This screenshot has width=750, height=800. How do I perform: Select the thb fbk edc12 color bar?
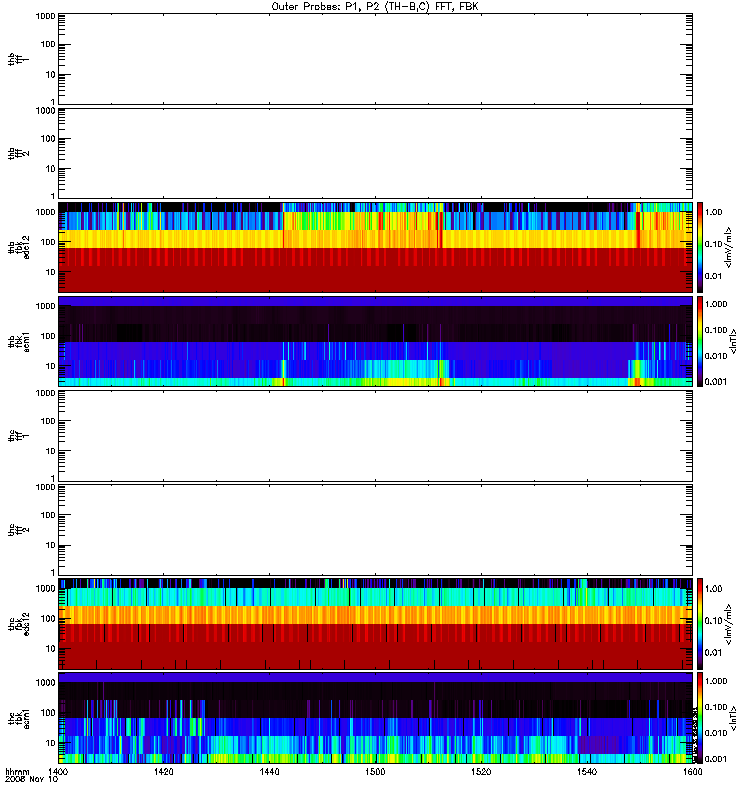700,247
